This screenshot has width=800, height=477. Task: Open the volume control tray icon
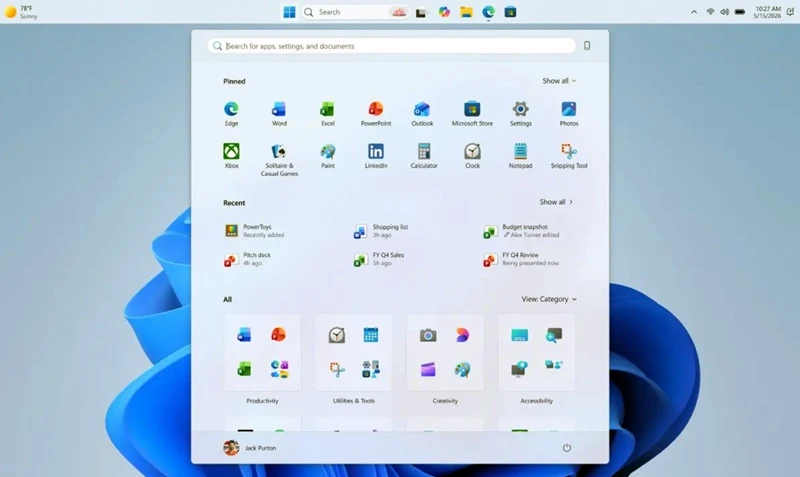724,12
